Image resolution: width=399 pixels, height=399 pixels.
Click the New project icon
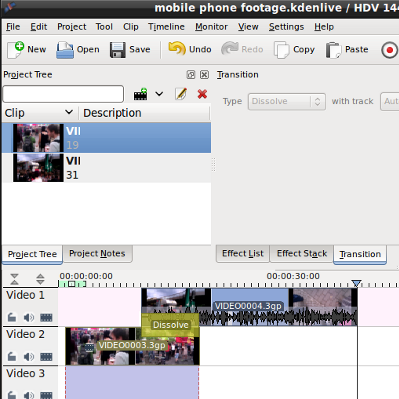15,50
